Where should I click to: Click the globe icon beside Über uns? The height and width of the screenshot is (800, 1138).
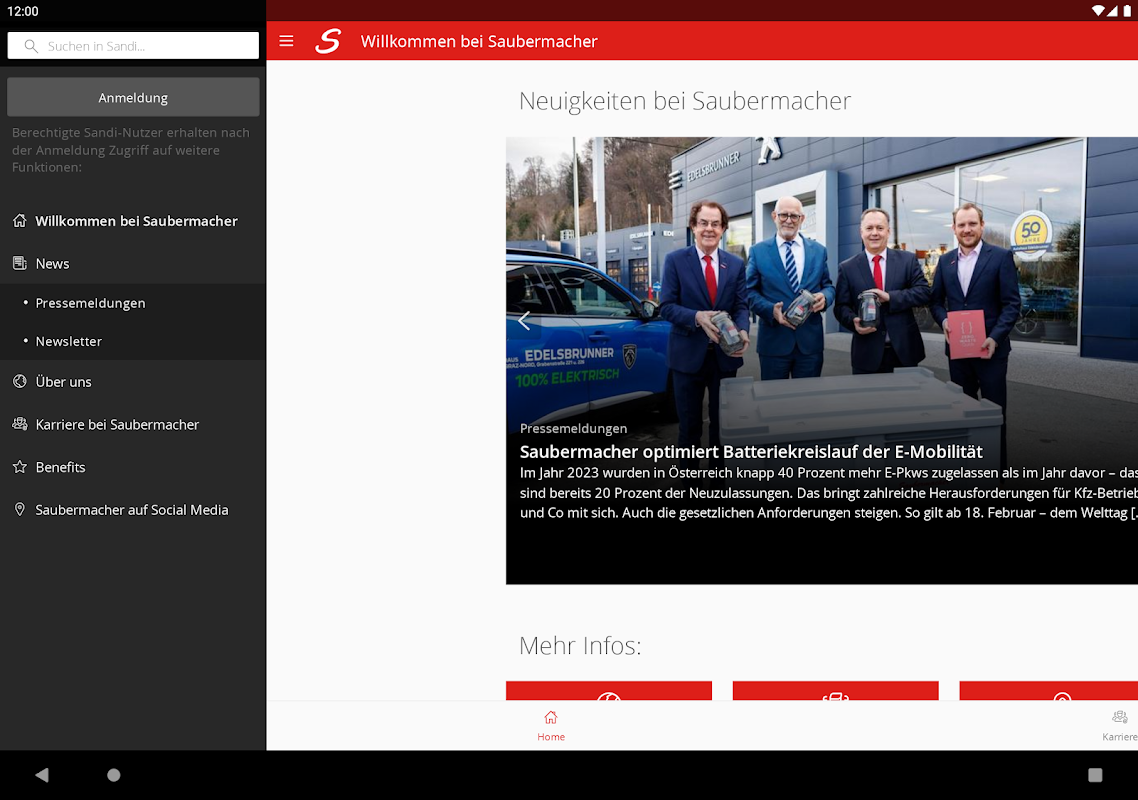coord(20,381)
